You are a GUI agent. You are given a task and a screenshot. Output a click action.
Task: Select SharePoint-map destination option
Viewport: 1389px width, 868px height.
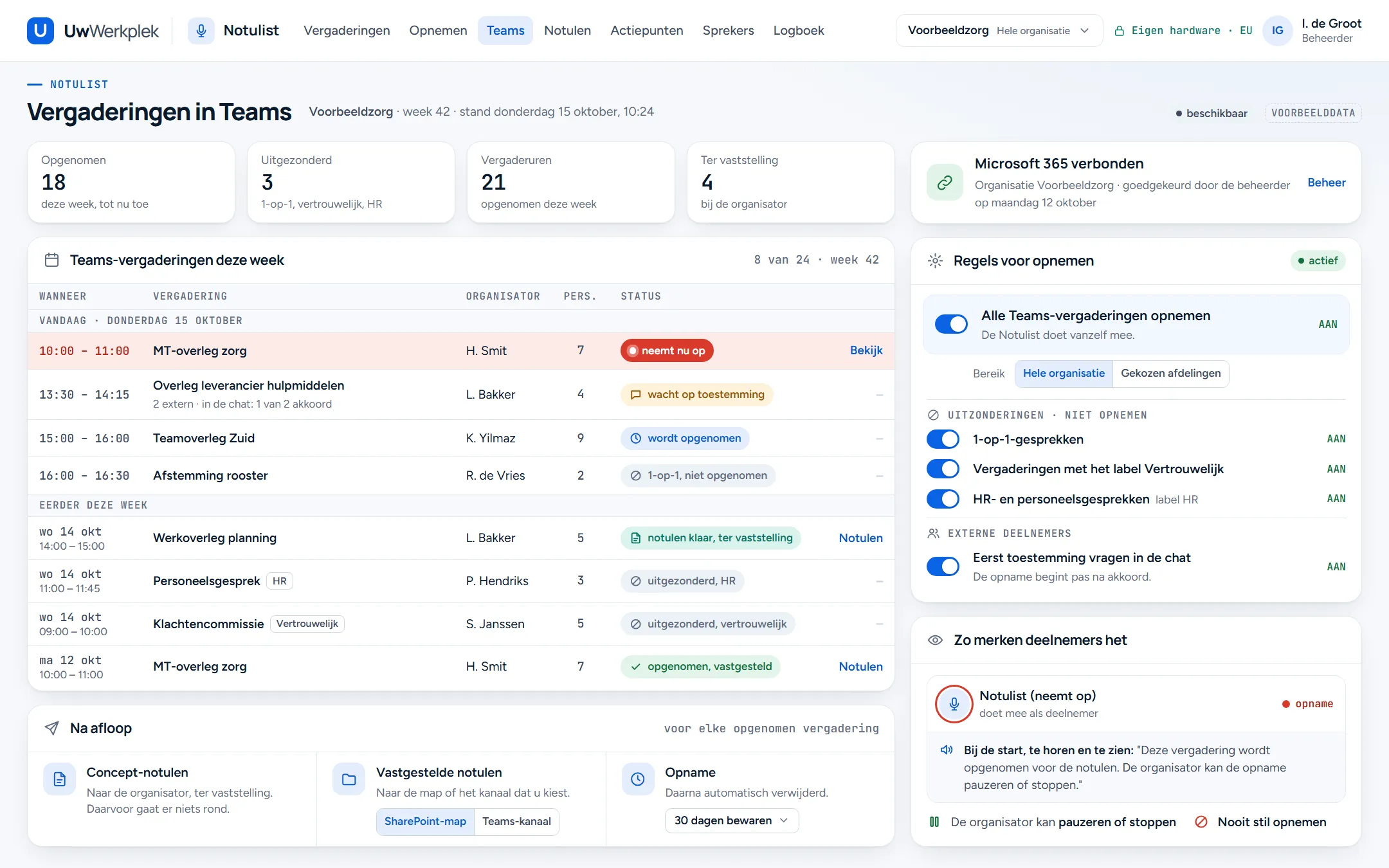[x=425, y=821]
